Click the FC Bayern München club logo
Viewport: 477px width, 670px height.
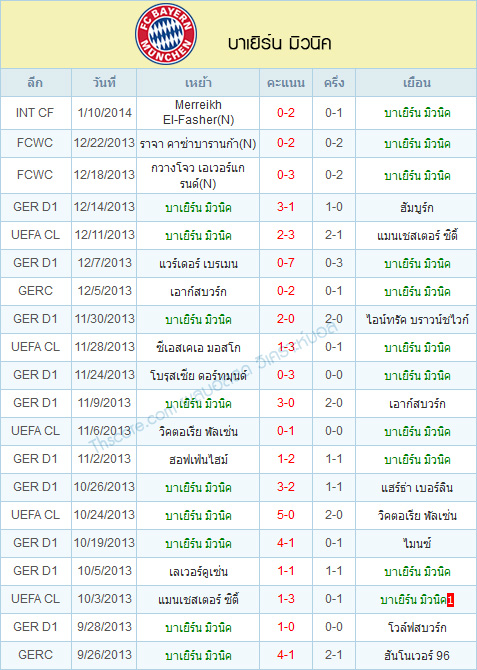click(x=166, y=34)
